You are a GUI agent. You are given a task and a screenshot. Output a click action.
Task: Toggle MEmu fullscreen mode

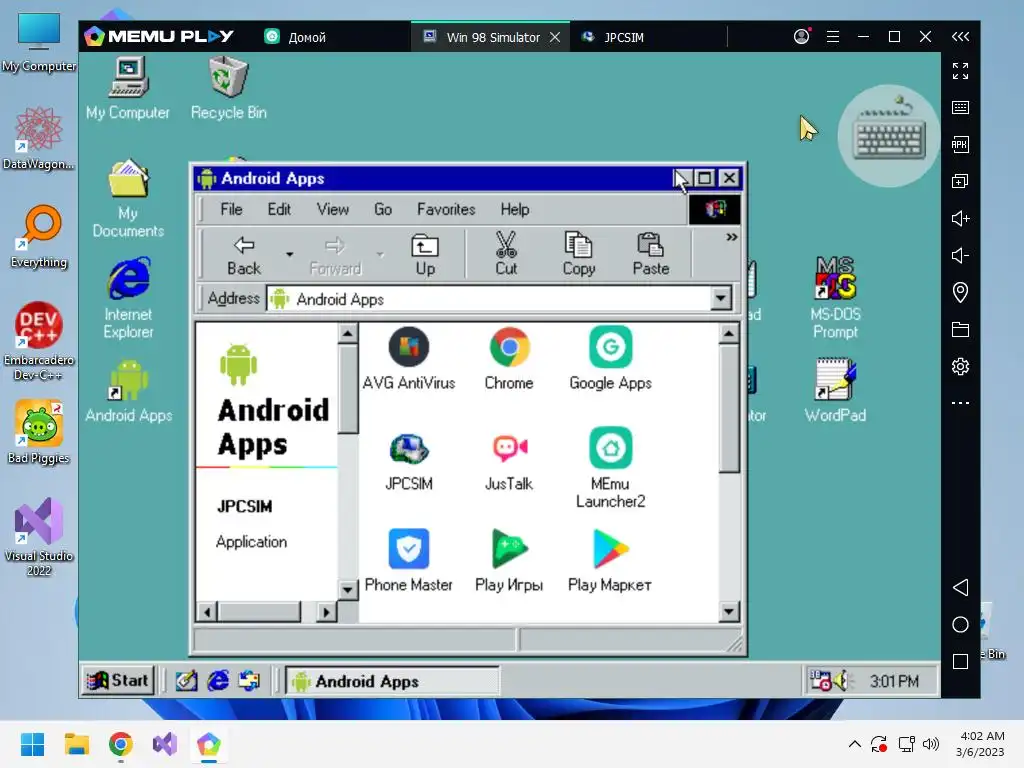960,71
